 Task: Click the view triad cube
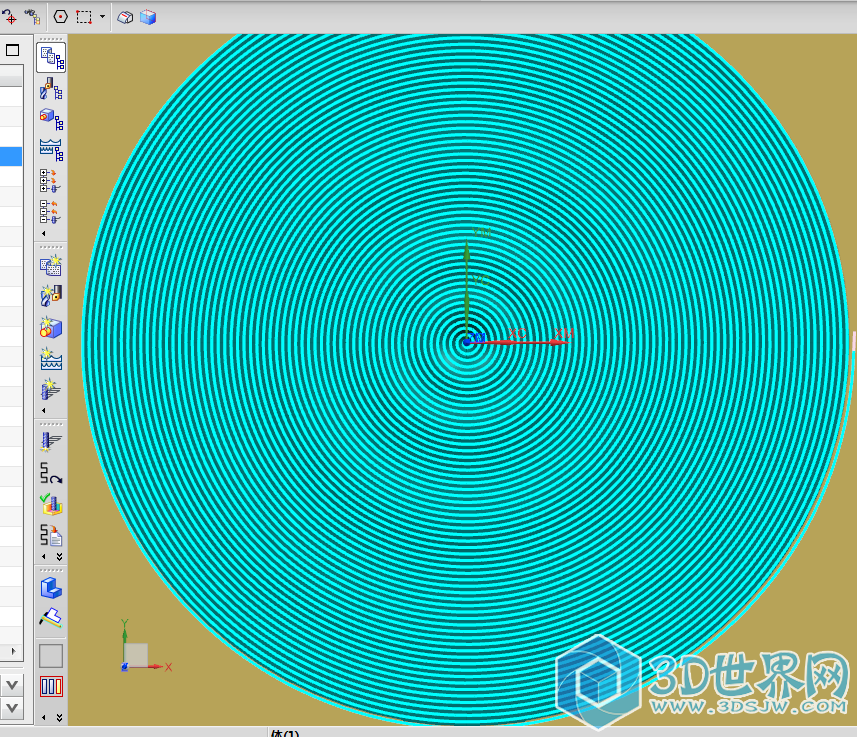pyautogui.click(x=136, y=654)
